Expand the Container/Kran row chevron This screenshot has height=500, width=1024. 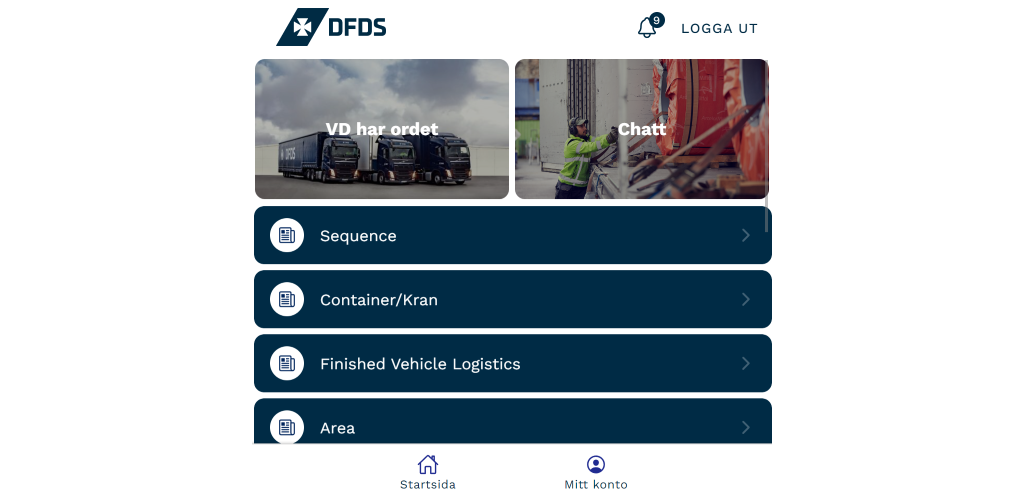[746, 299]
